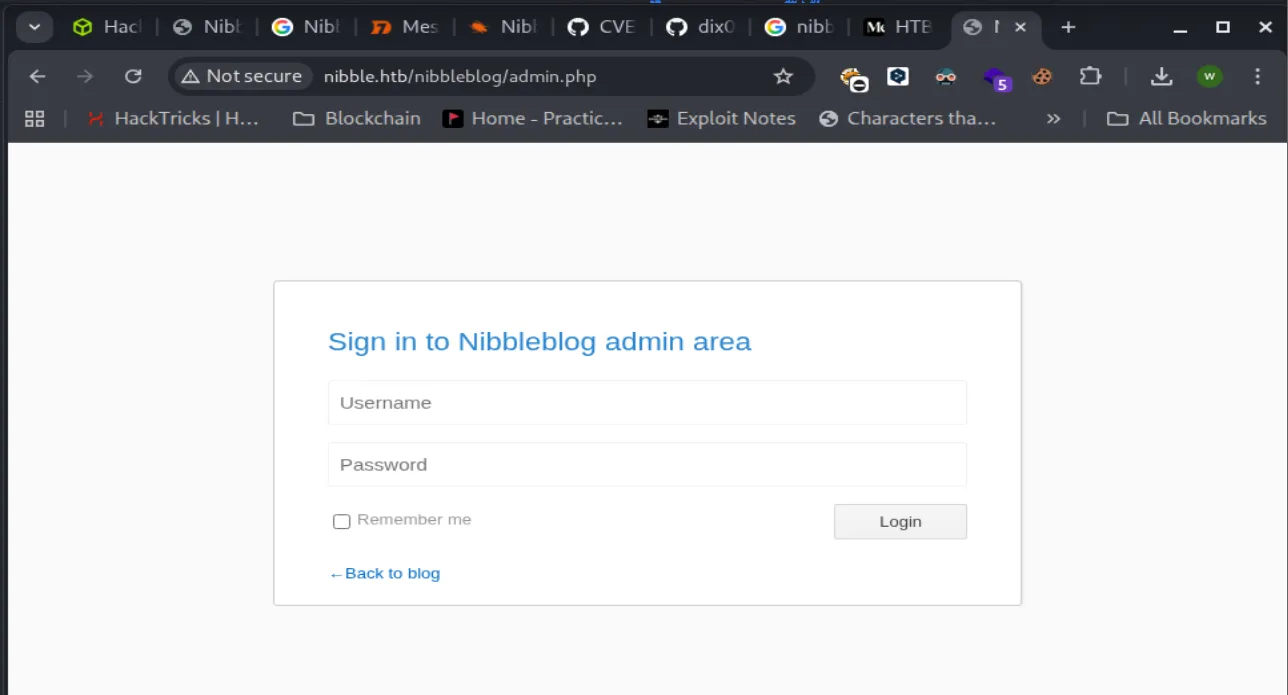Image resolution: width=1288 pixels, height=695 pixels.
Task: Open the Extensions puzzle icon
Action: click(1090, 77)
